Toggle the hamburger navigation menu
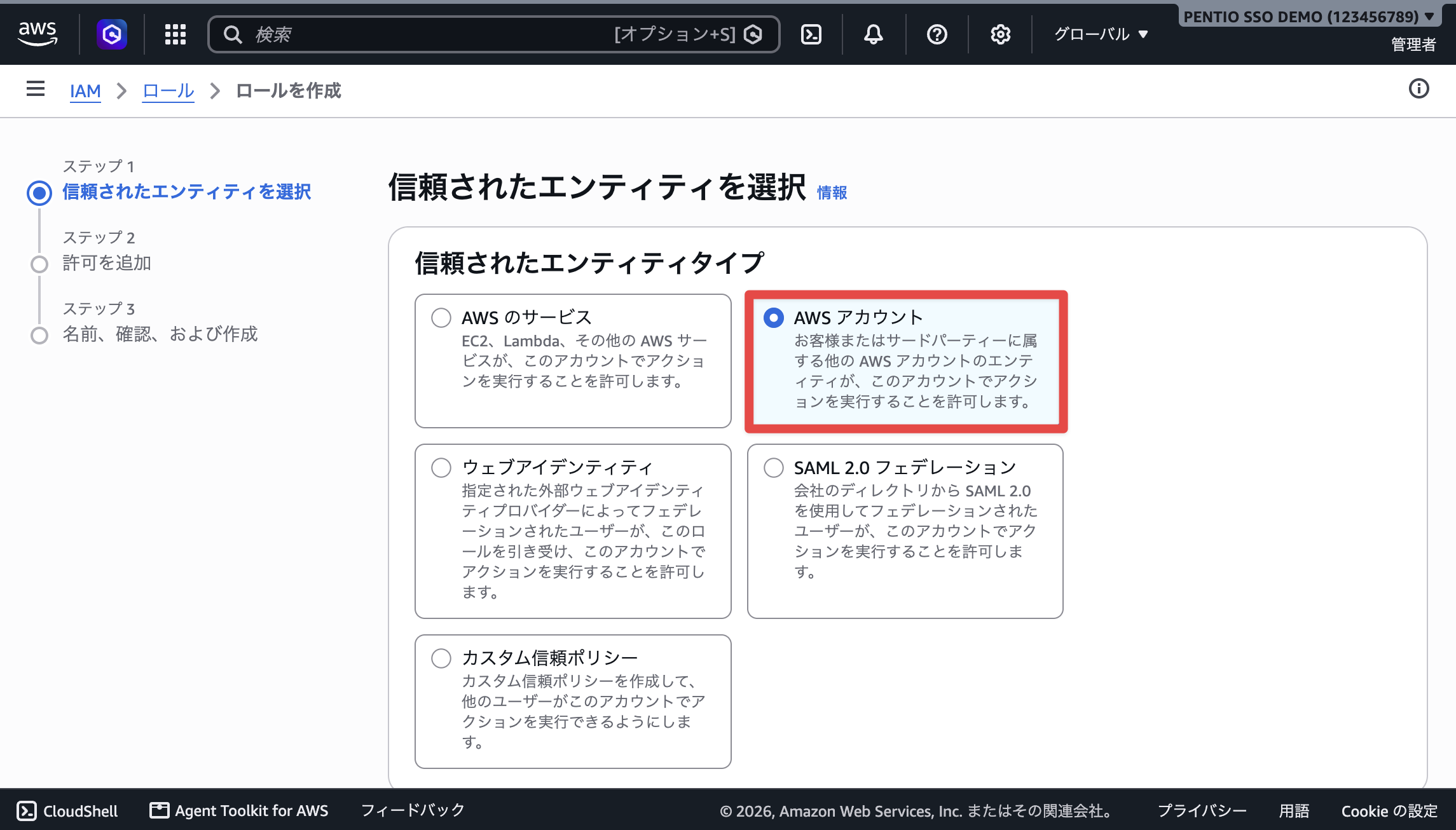This screenshot has height=830, width=1456. point(36,89)
